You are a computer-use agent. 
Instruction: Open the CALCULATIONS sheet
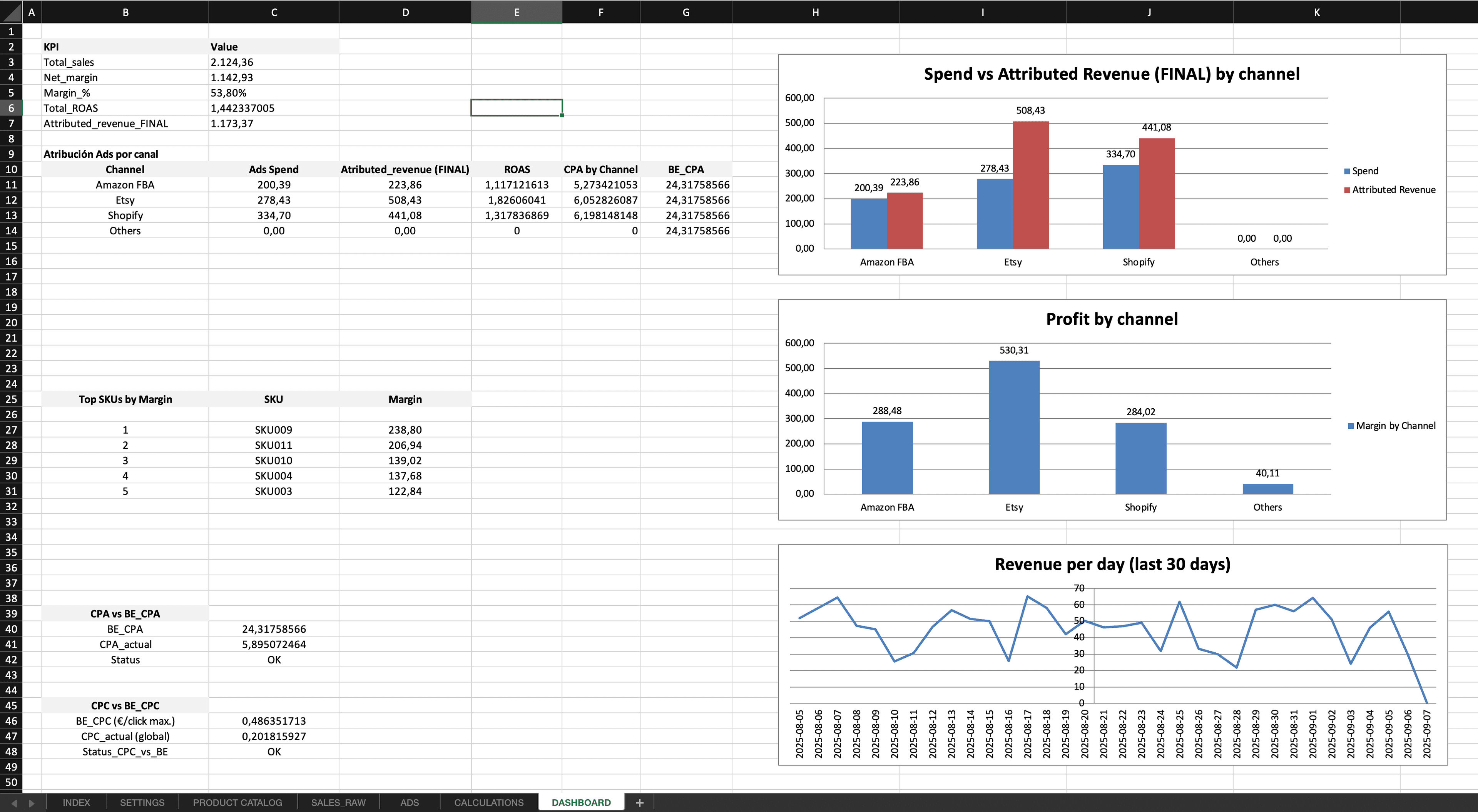pos(488,802)
